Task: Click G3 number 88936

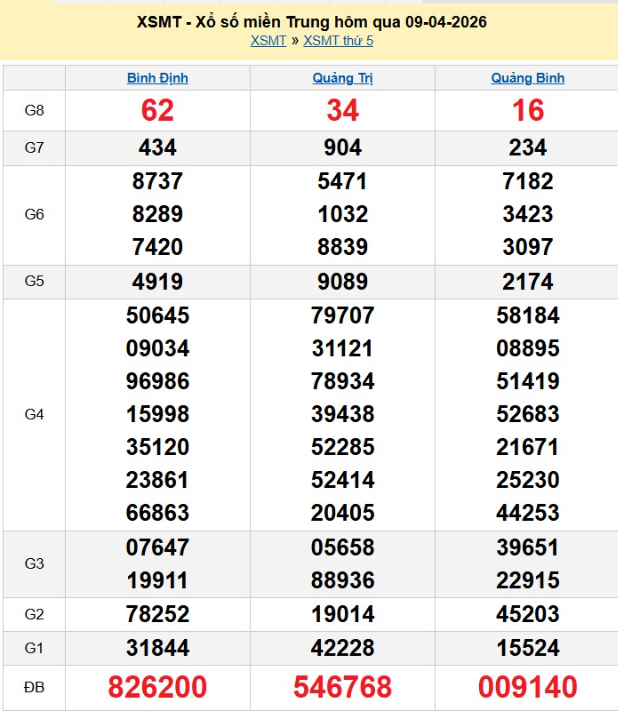Action: (x=342, y=580)
